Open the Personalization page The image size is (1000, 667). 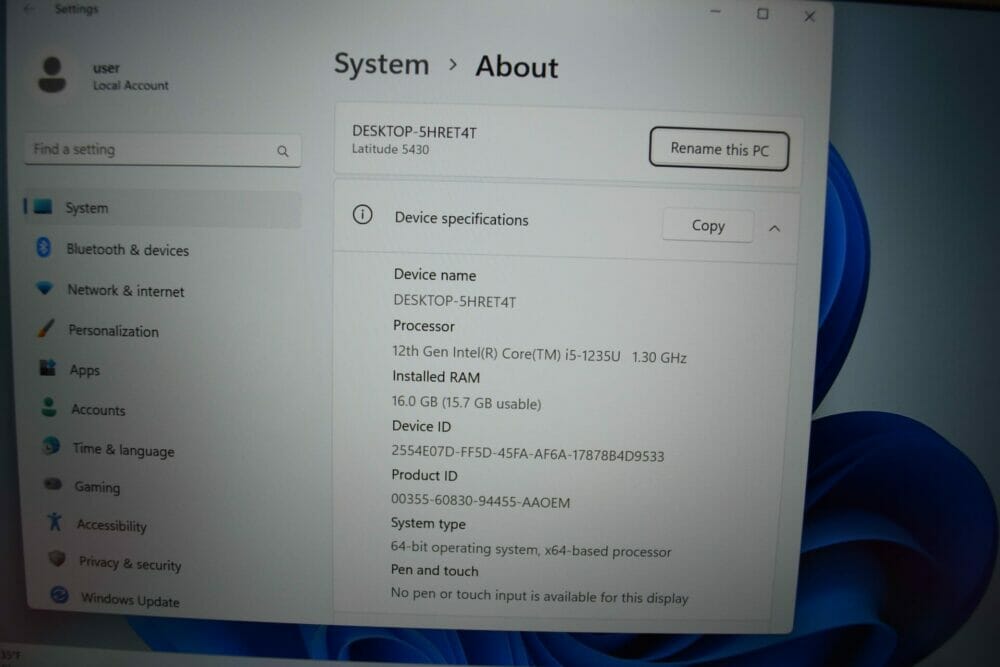114,331
